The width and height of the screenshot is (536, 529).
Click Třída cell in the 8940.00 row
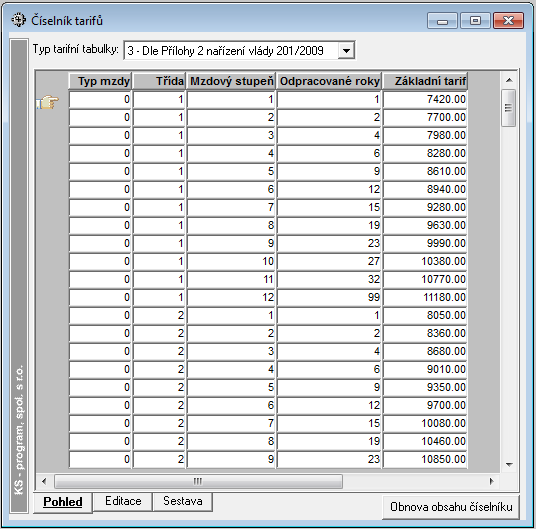click(159, 189)
